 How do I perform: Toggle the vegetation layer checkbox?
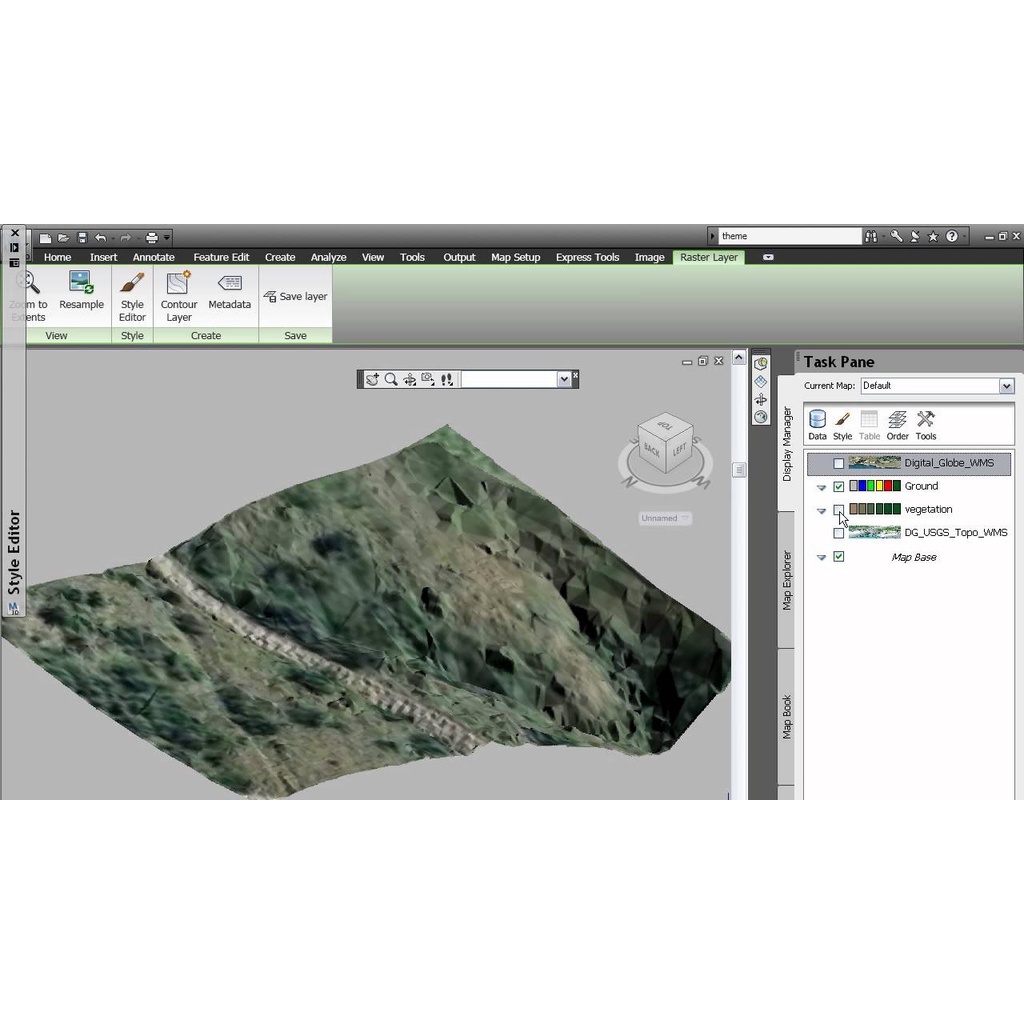point(839,509)
